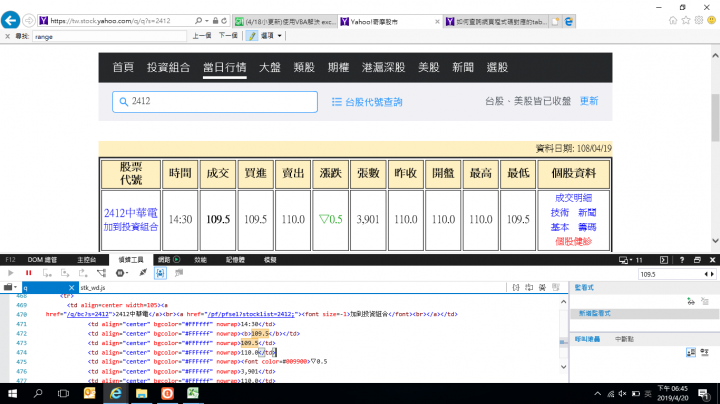Image resolution: width=720 pixels, height=404 pixels.
Task: Open IE settings gear icon
Action: coord(698,20)
